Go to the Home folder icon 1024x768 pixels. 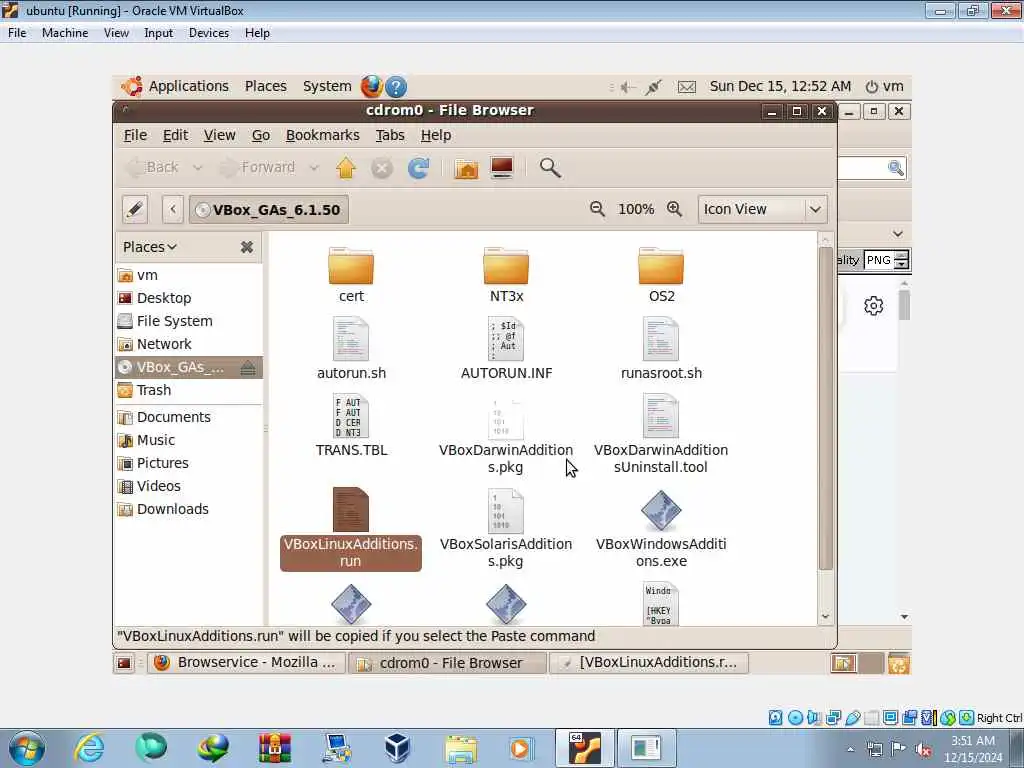tap(466, 168)
